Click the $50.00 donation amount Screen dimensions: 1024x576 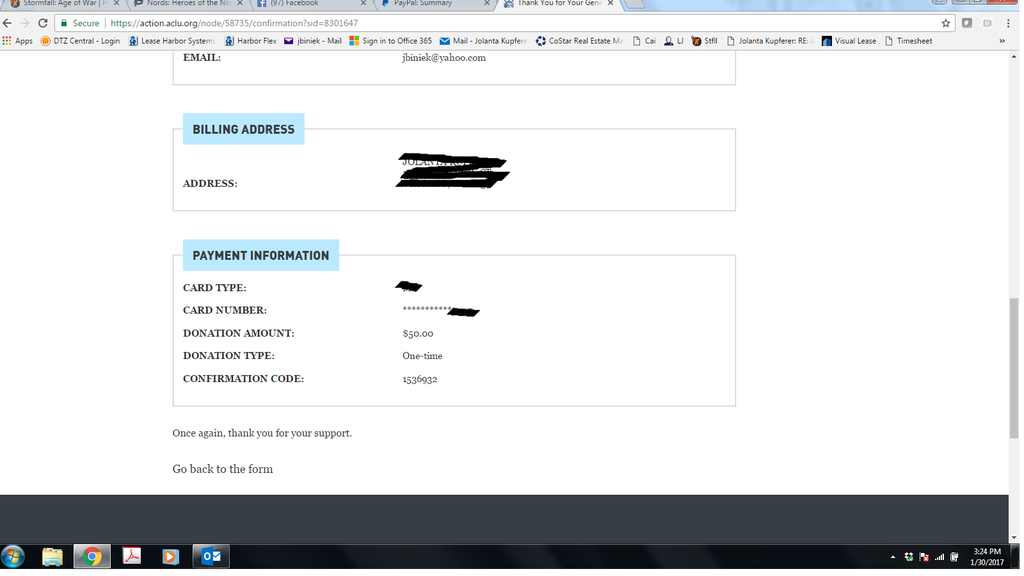point(418,333)
